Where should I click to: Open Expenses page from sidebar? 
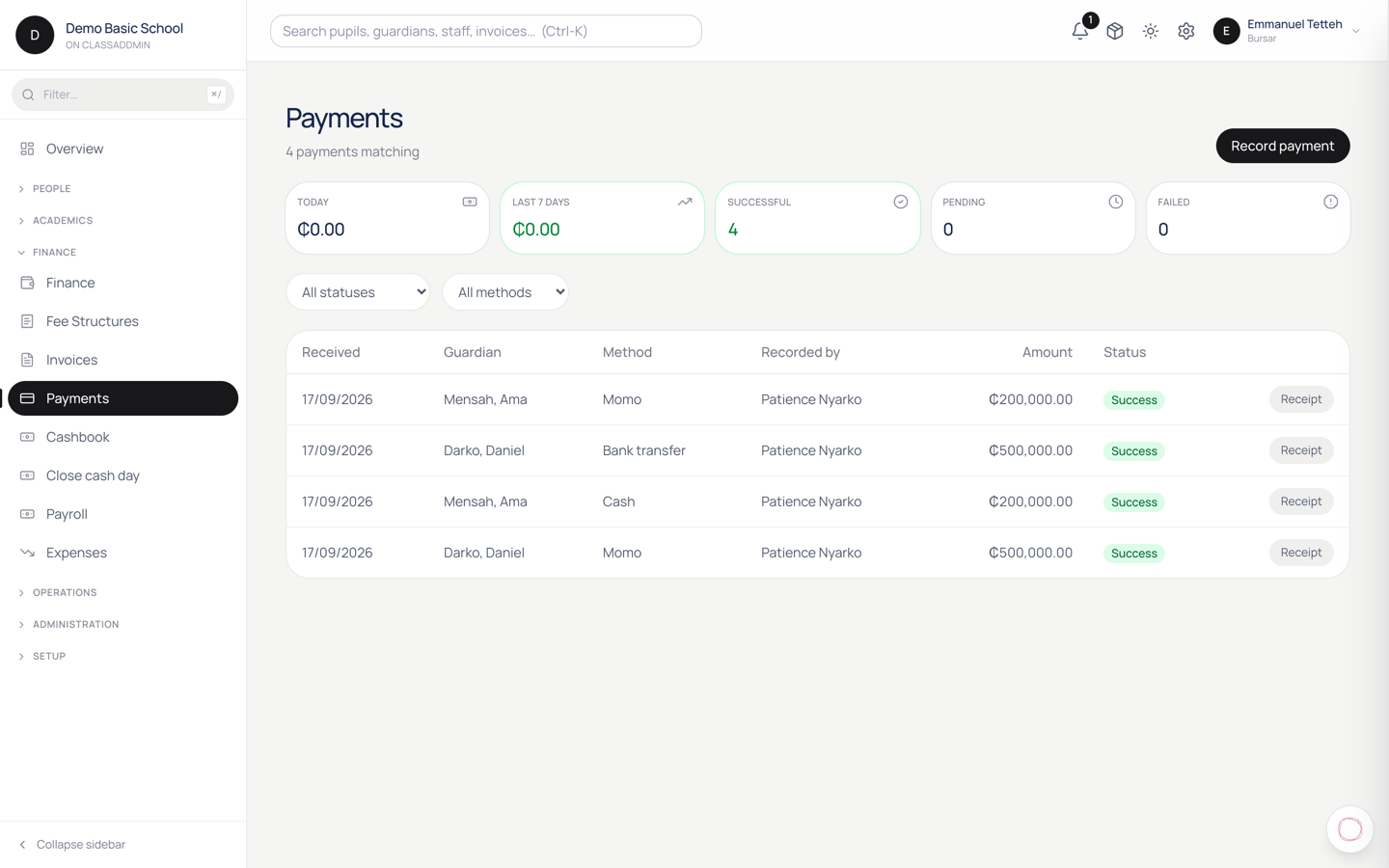(123, 553)
